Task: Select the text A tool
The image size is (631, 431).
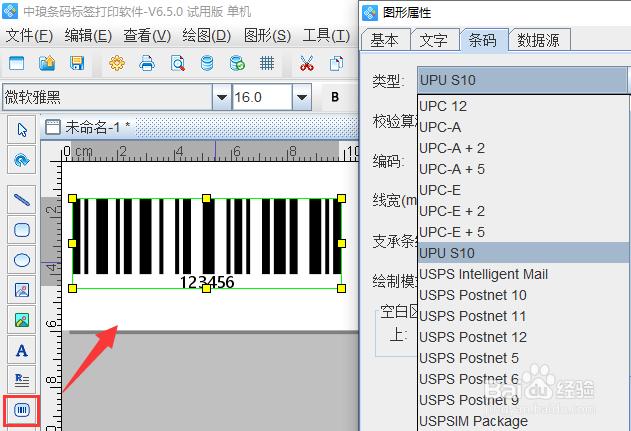Action: (22, 350)
